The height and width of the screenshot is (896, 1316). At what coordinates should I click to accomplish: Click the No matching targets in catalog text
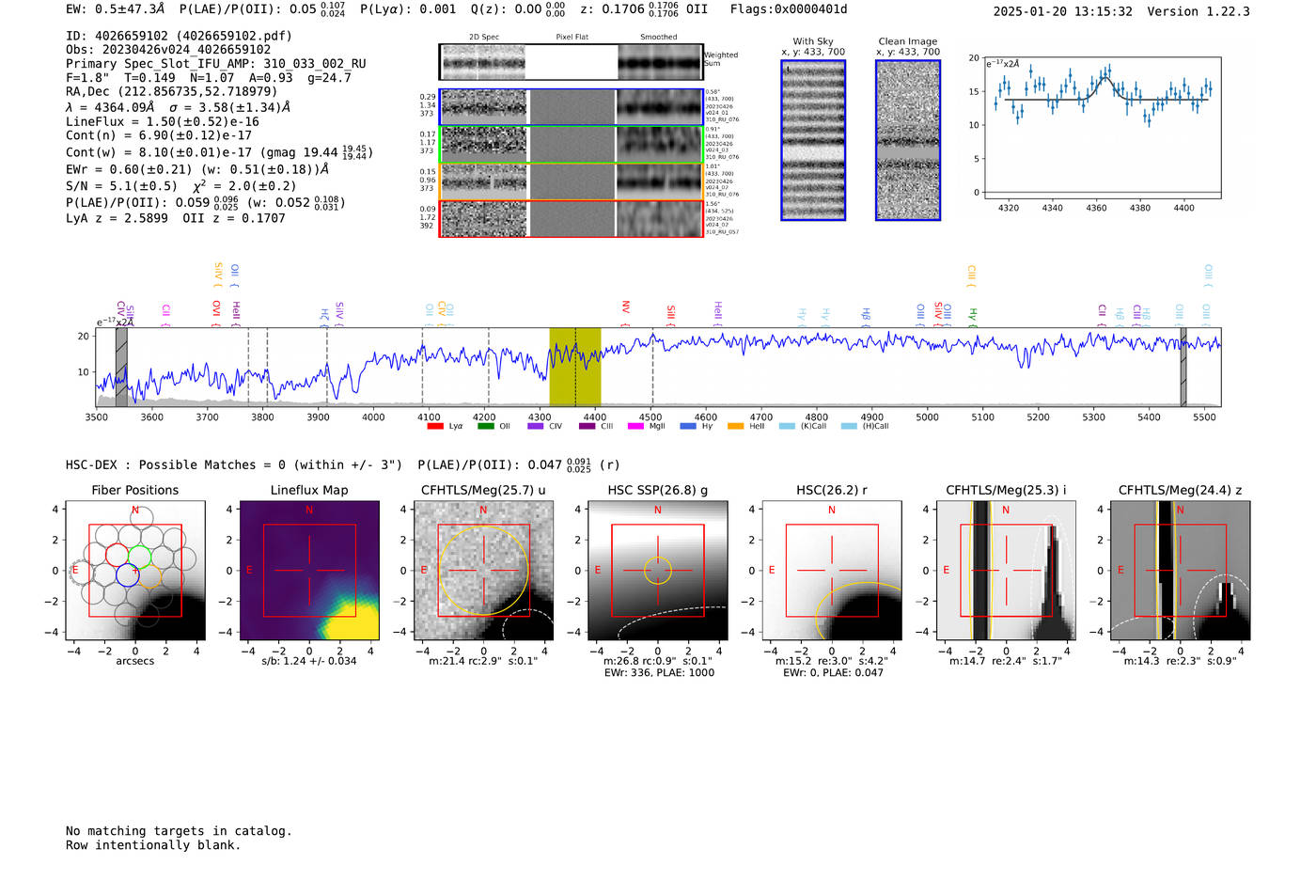[179, 831]
